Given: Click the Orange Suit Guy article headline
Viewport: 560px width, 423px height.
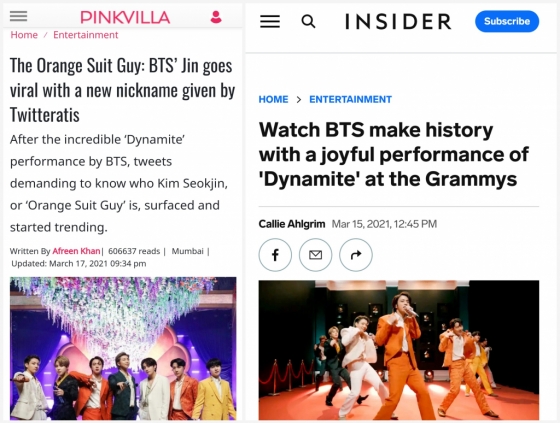Looking at the screenshot, I should click(x=122, y=90).
